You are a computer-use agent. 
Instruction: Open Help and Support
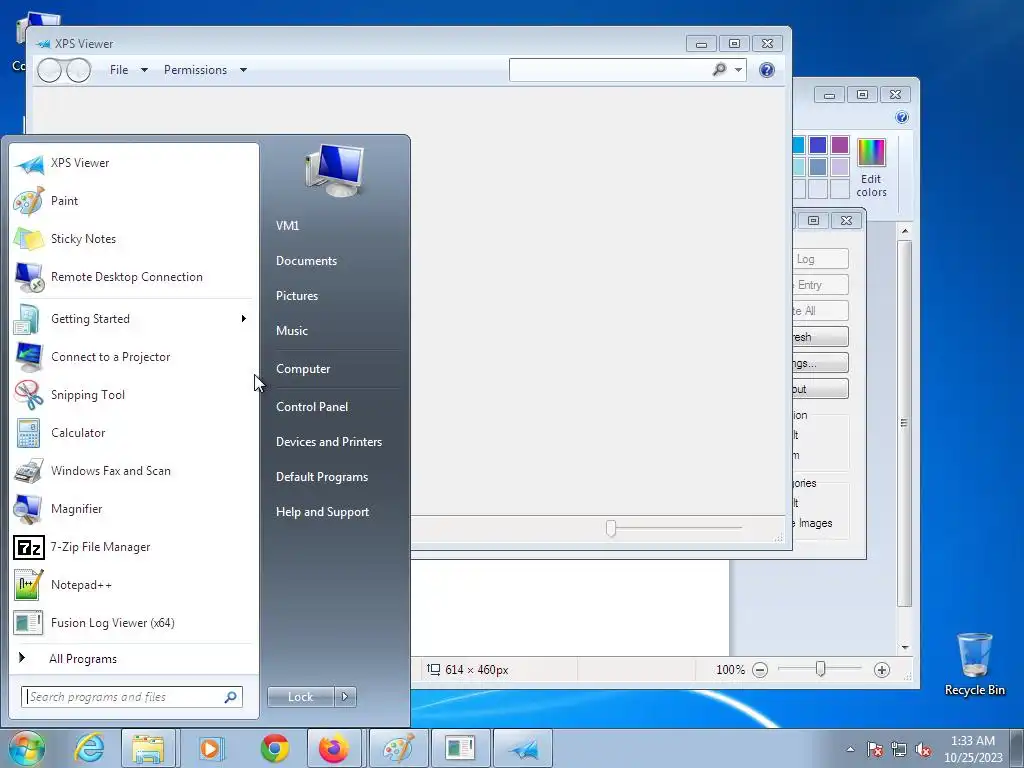(x=323, y=513)
